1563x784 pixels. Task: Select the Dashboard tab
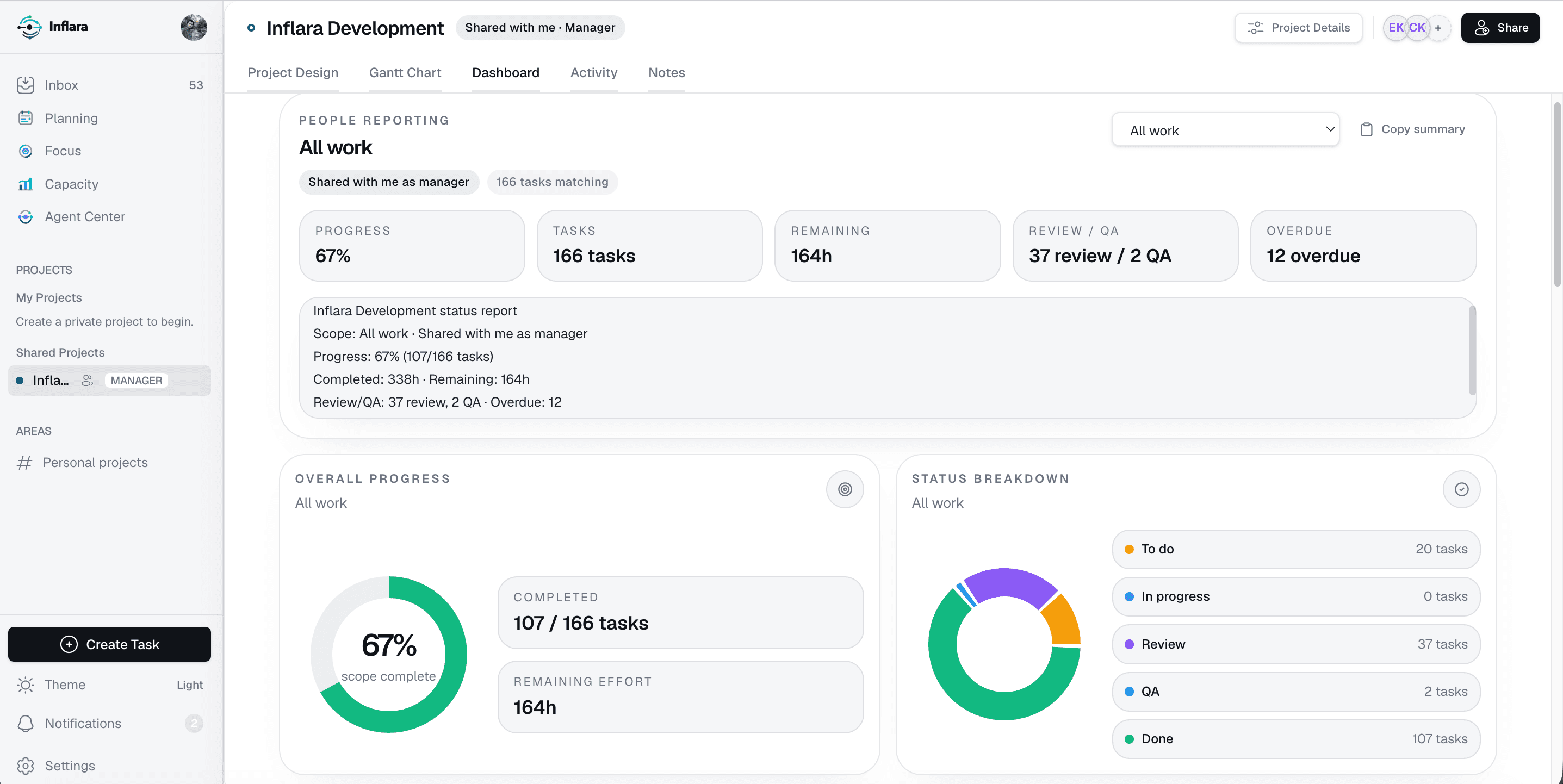505,73
